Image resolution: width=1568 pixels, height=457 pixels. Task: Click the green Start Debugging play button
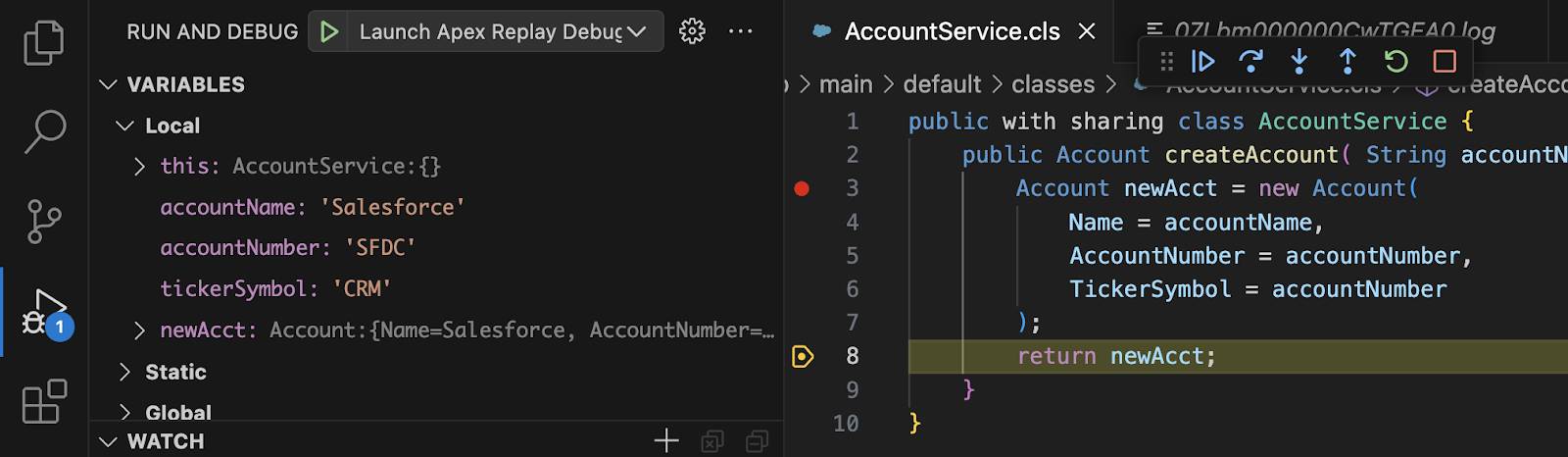pos(329,31)
